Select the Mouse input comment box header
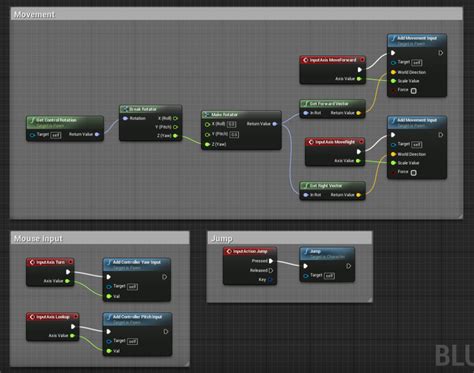474x373 pixels. pos(100,238)
